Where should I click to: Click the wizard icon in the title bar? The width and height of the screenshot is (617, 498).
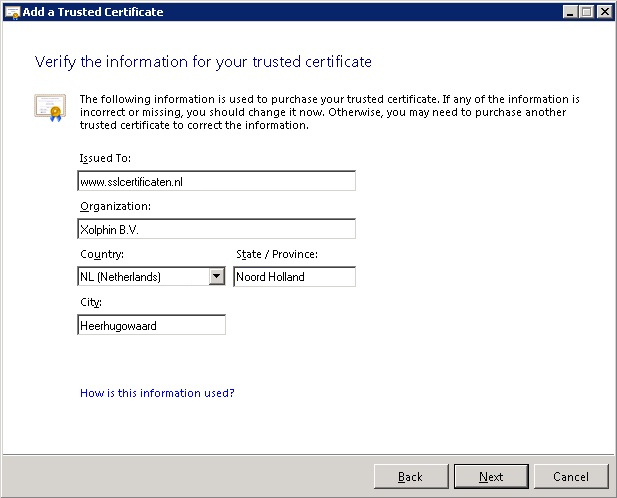pos(11,12)
